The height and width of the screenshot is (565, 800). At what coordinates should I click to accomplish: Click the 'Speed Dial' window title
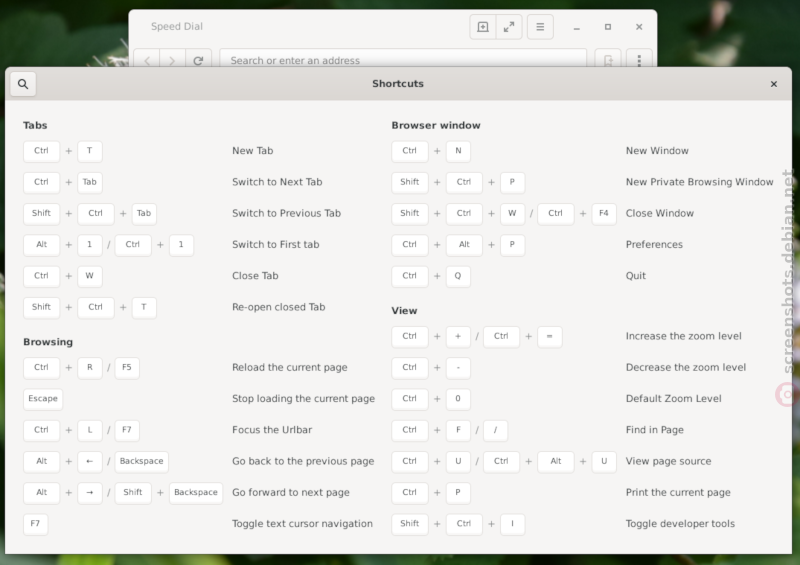coord(177,27)
